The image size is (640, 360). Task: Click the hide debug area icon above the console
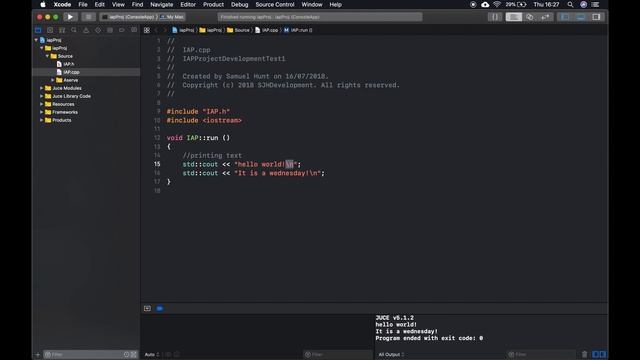coord(147,309)
